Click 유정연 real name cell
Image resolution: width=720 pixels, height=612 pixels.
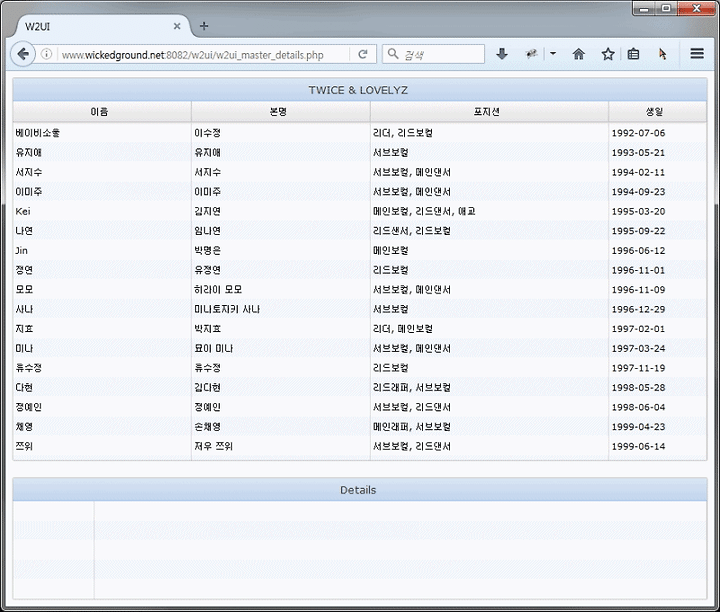pyautogui.click(x=281, y=270)
